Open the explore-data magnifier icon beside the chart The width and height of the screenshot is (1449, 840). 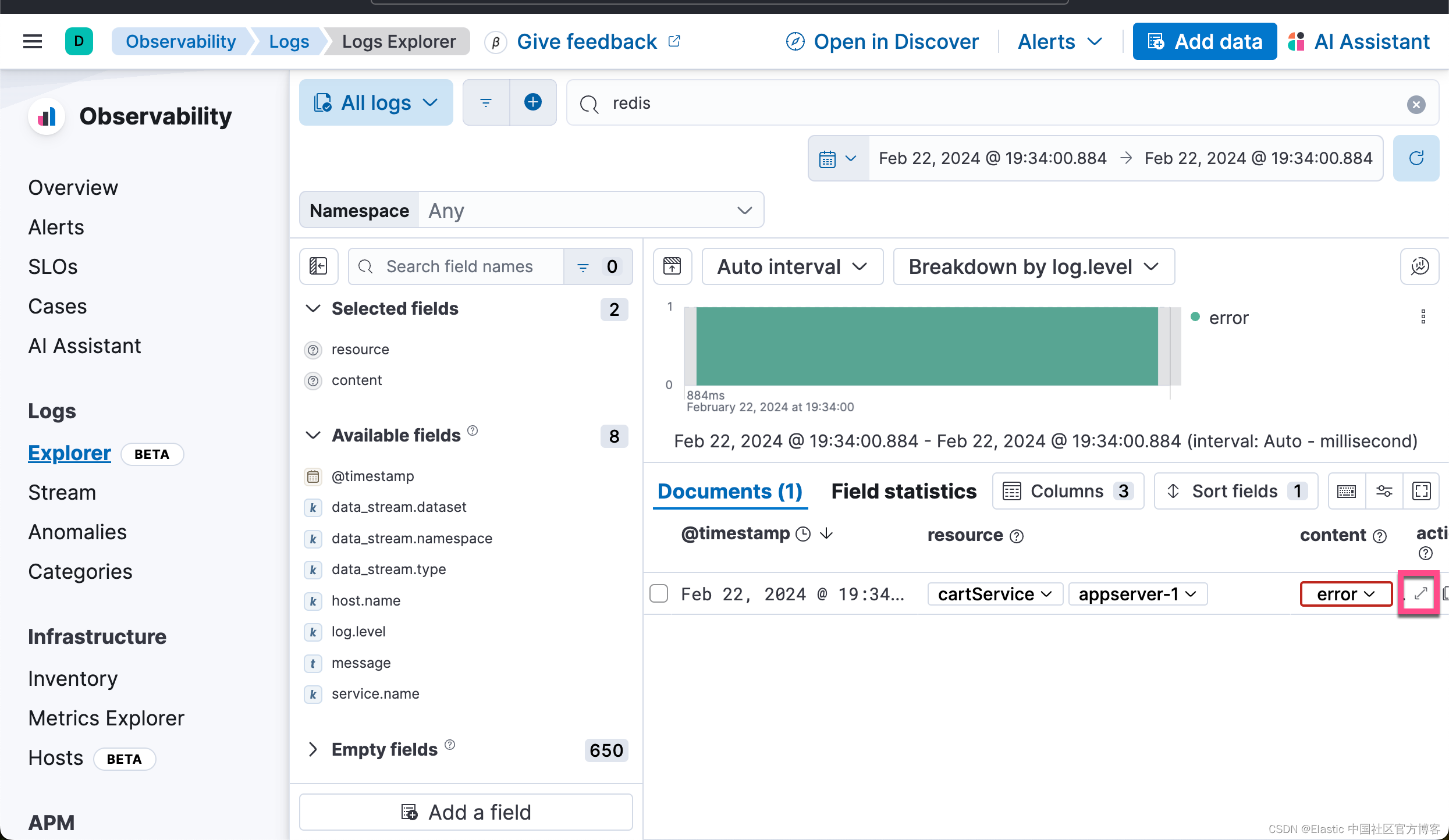click(1420, 266)
